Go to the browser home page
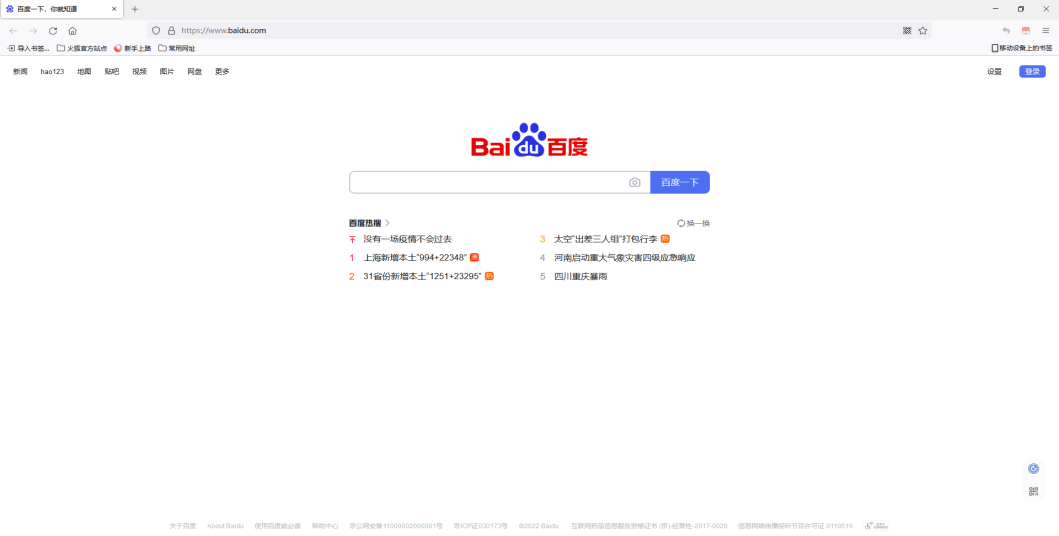This screenshot has width=1059, height=536. (72, 30)
